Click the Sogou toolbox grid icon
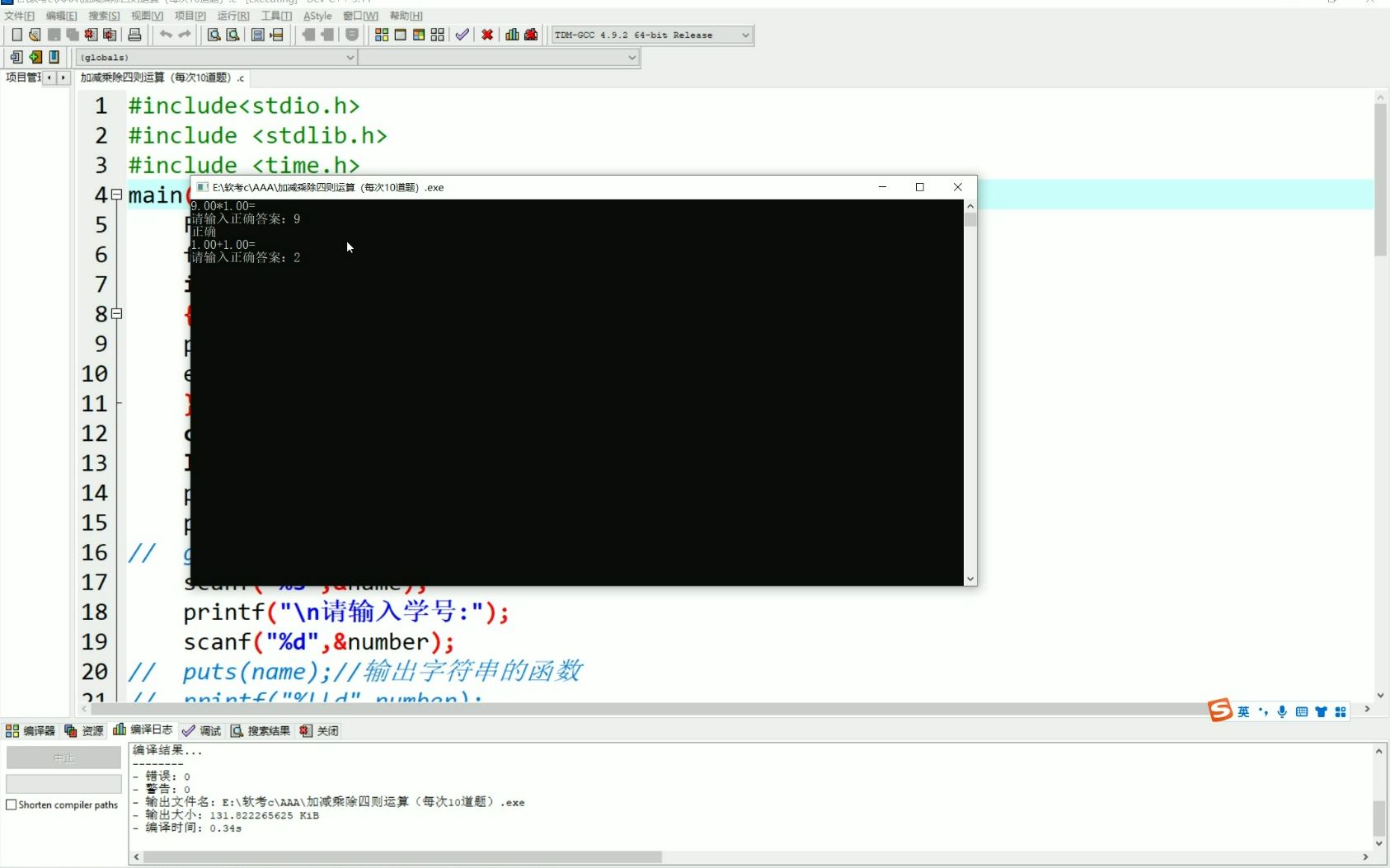 point(1341,711)
